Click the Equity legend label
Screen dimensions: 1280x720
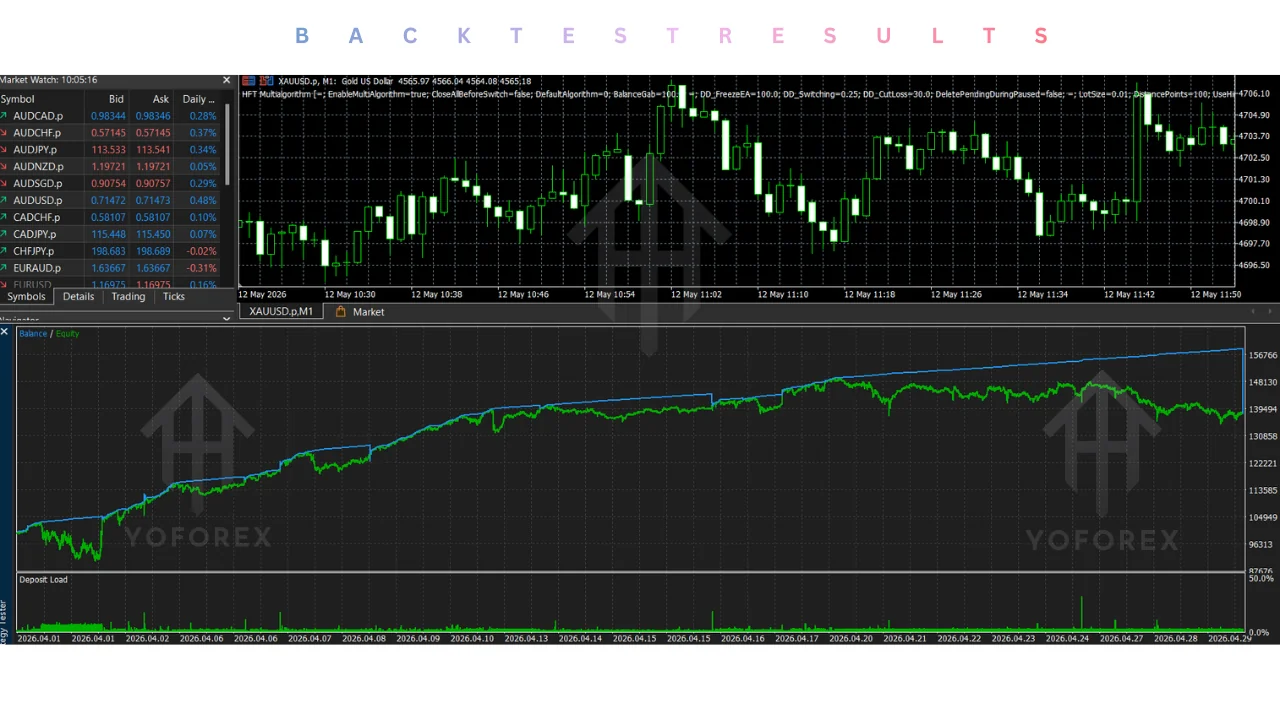(x=67, y=334)
